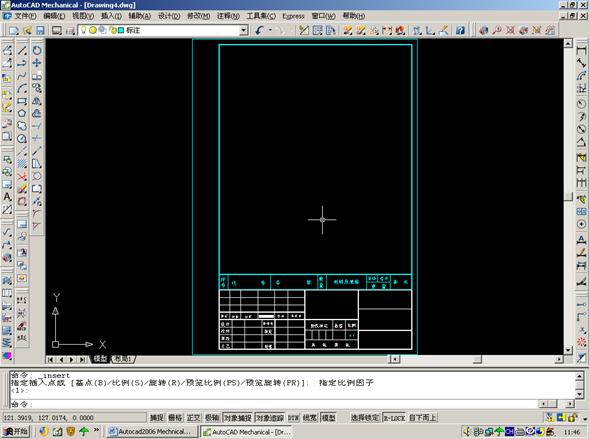Toggle 极轴 (Polar) in the status bar
Viewport: 589px width, 439px height.
(212, 418)
